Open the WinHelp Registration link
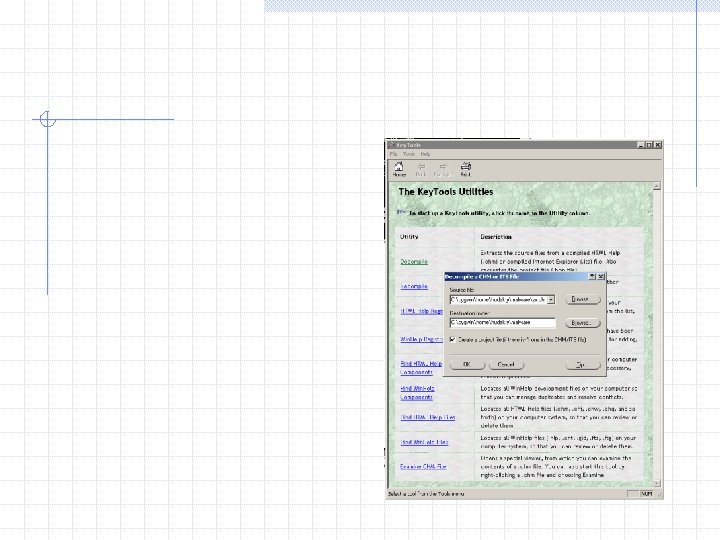The height and width of the screenshot is (540, 720). pos(421,339)
